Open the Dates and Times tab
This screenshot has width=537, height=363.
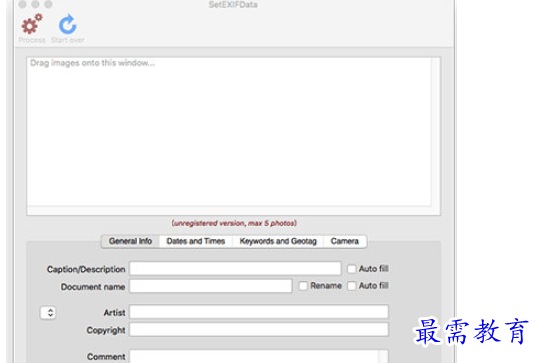(196, 241)
